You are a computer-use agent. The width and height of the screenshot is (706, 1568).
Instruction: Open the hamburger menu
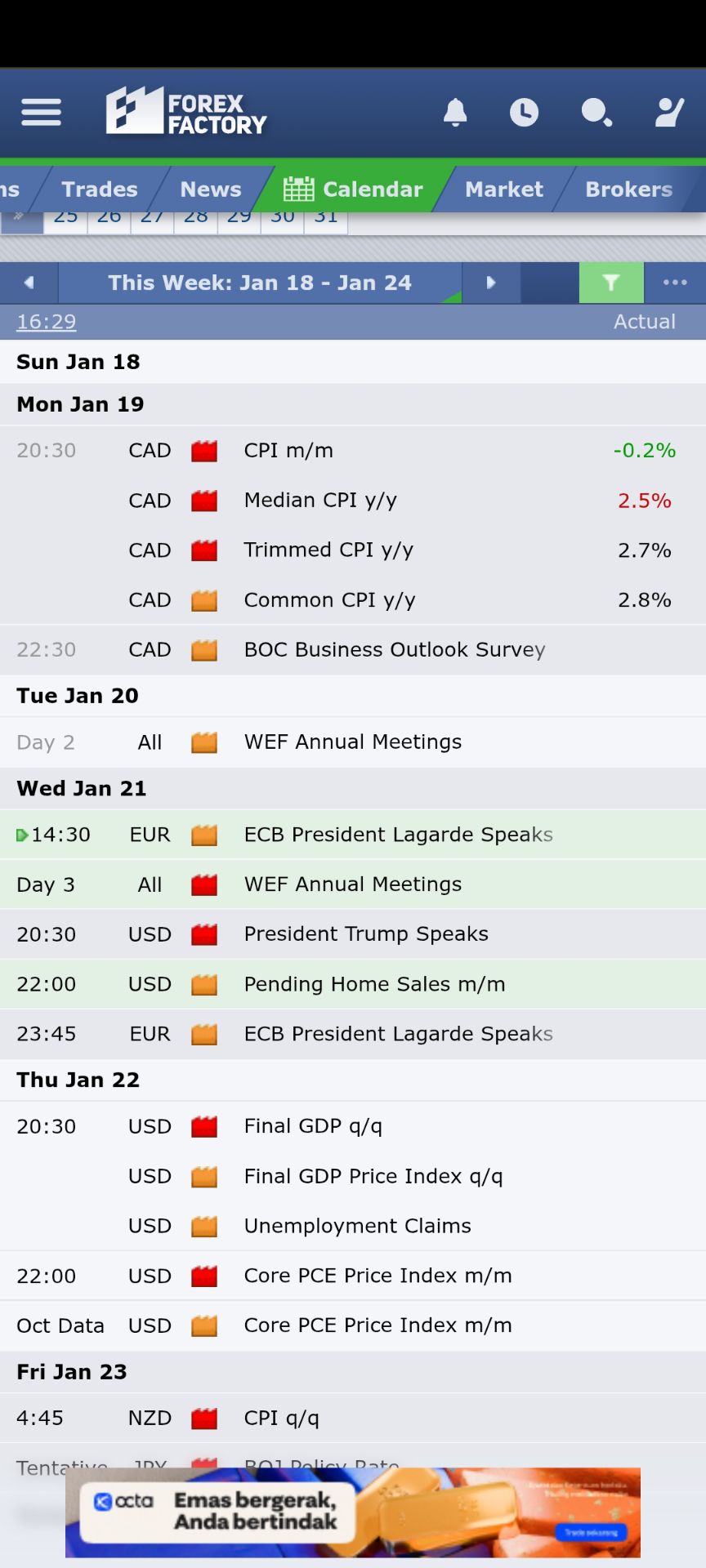click(x=41, y=112)
